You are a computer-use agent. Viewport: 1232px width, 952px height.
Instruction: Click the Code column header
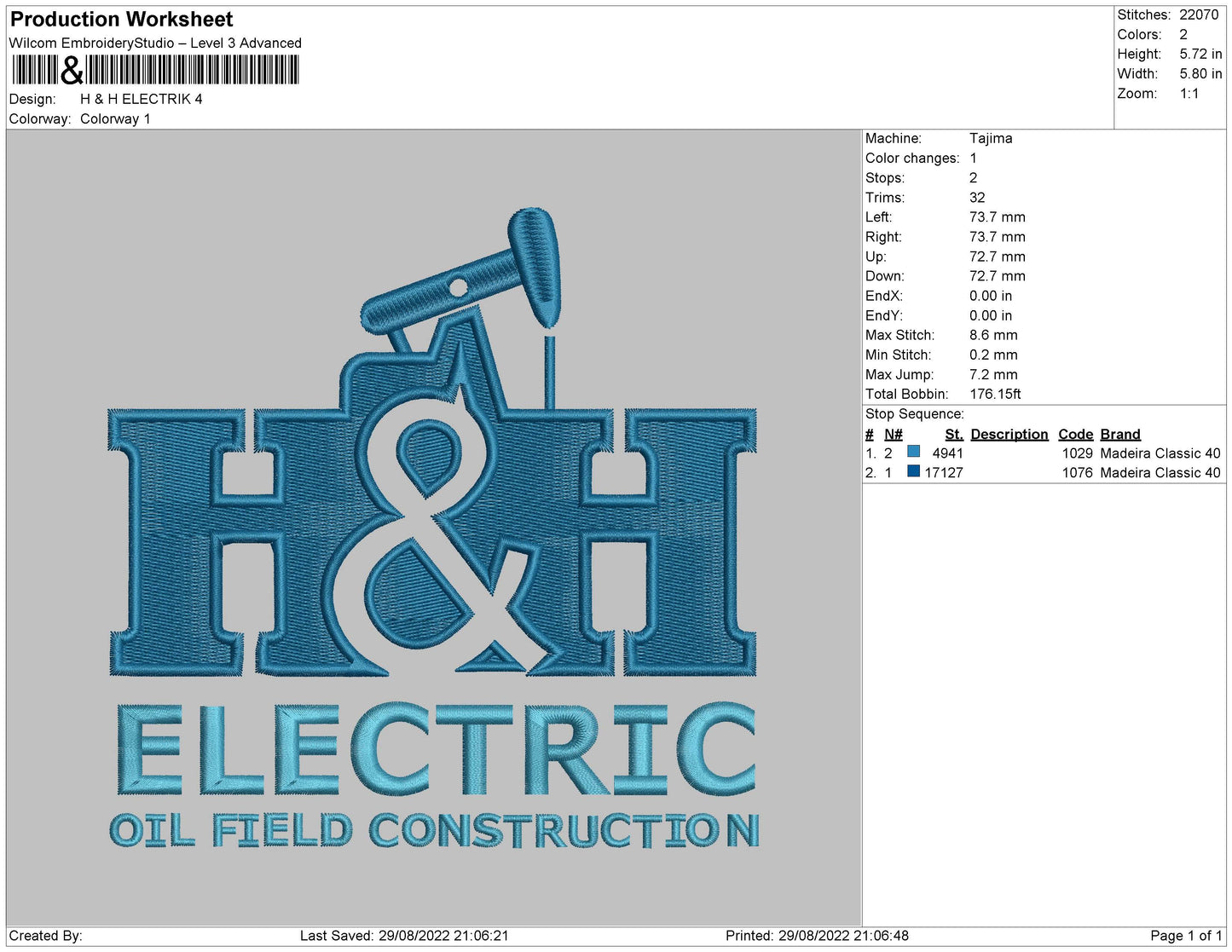click(1075, 434)
